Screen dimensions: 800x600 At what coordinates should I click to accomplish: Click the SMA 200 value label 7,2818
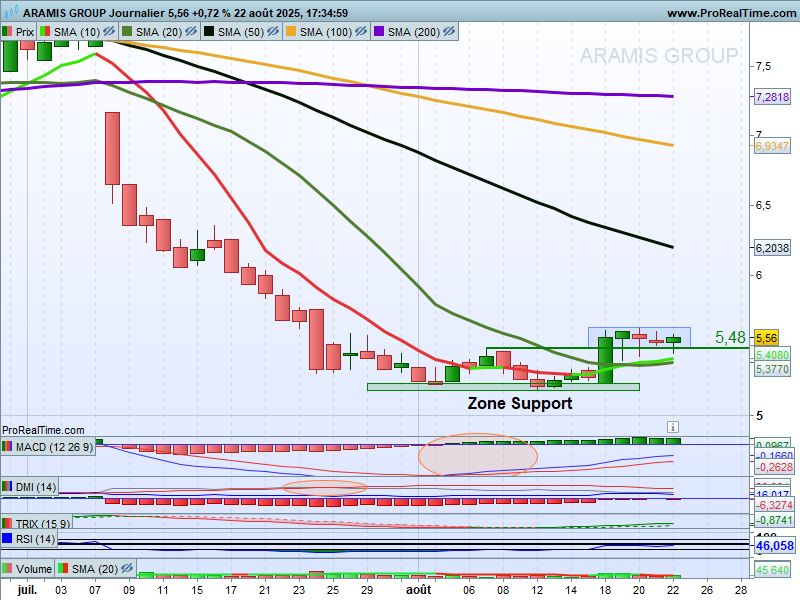click(772, 97)
